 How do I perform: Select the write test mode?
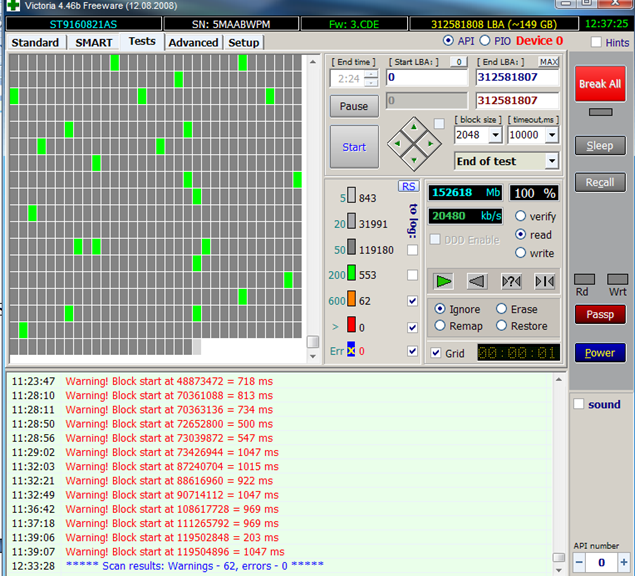click(x=520, y=253)
